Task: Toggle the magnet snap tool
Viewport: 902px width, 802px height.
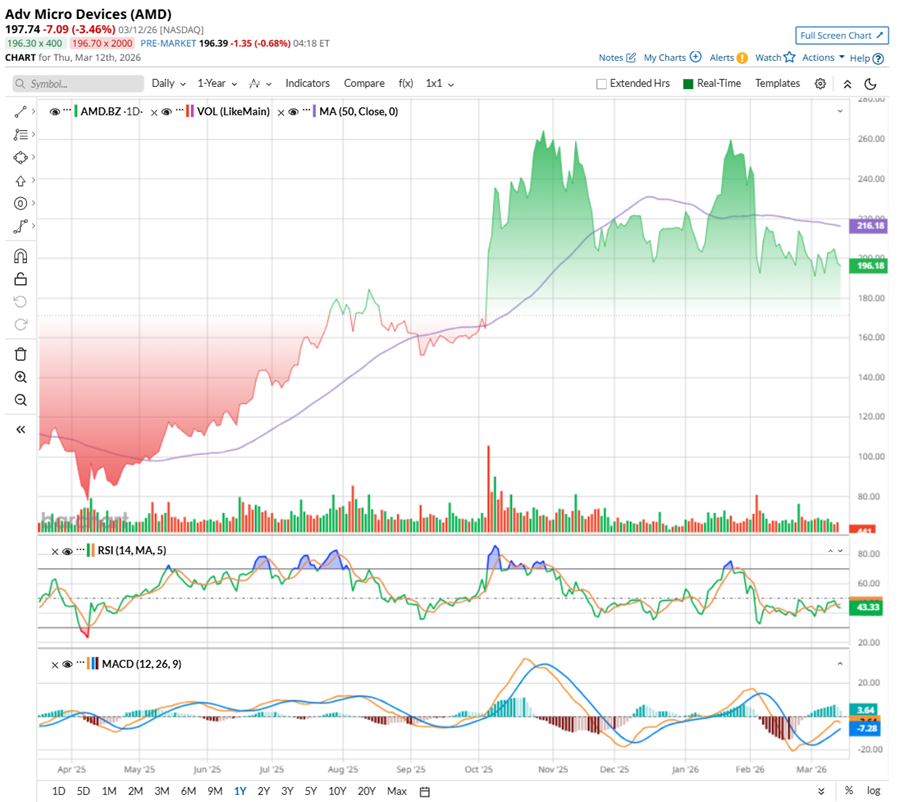Action: pyautogui.click(x=21, y=256)
